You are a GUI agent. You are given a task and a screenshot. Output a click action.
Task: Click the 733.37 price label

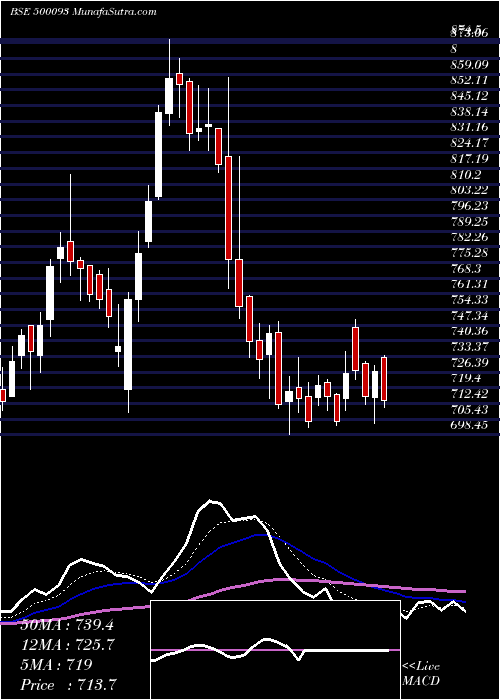(469, 346)
